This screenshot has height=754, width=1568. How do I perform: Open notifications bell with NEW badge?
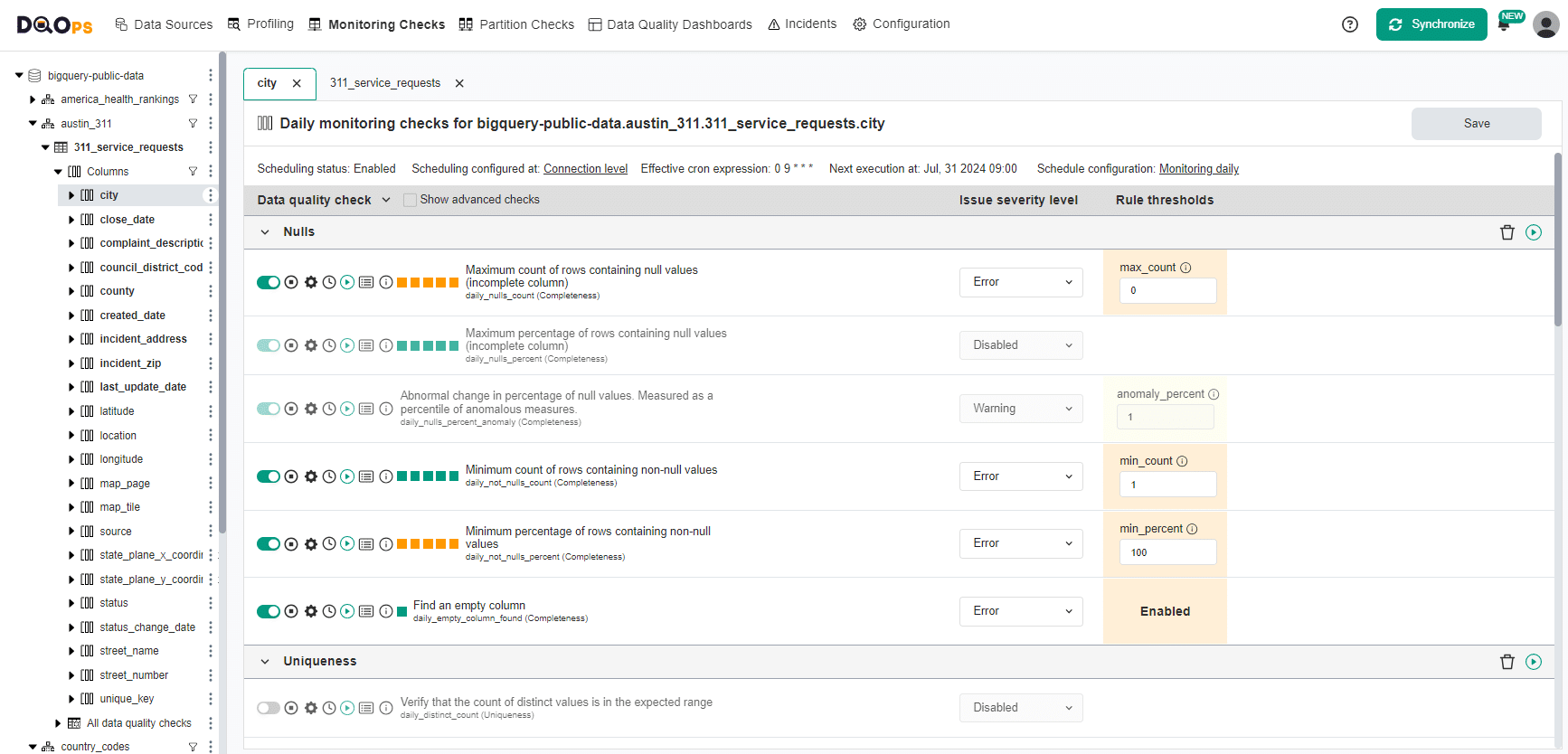tap(1505, 24)
